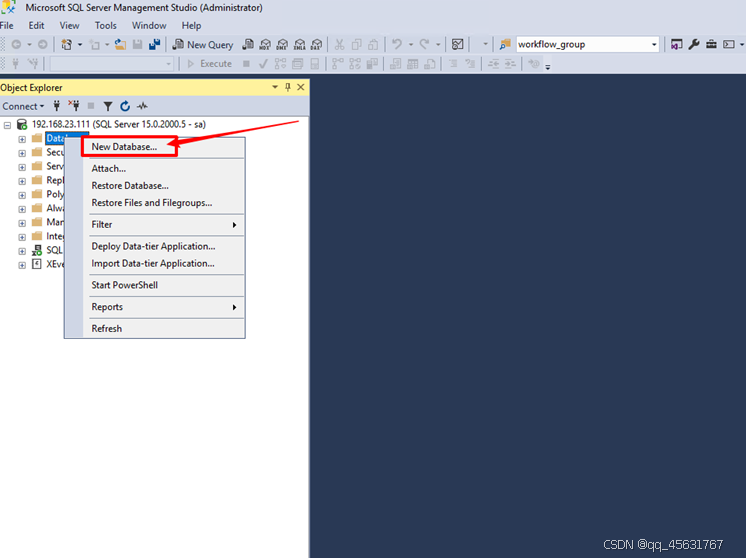Click Disconnect icon in Object Explorer
This screenshot has height=558, width=746.
pos(74,106)
